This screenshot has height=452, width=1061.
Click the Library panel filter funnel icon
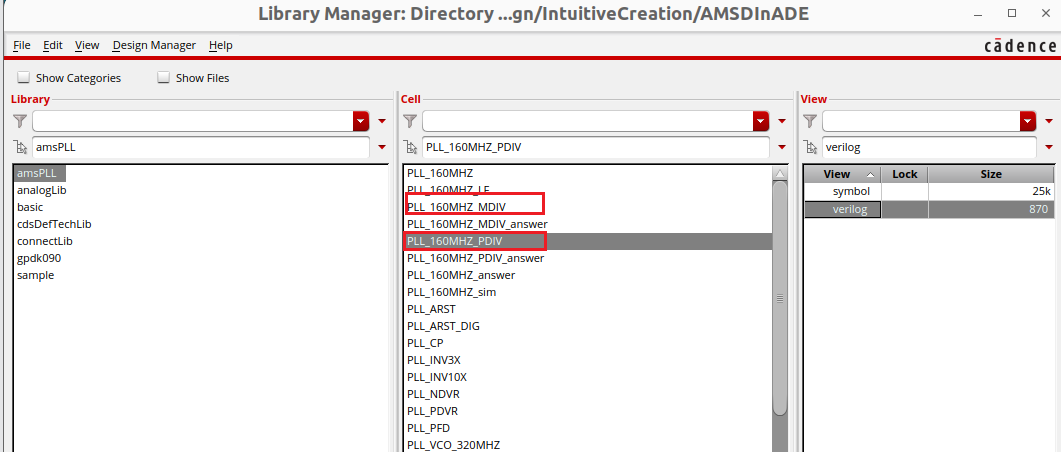click(20, 121)
